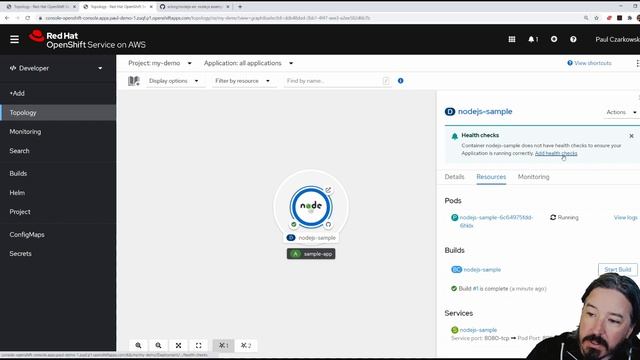Viewport: 640px width, 360px height.
Task: Open a new browser tab
Action: [240, 7]
